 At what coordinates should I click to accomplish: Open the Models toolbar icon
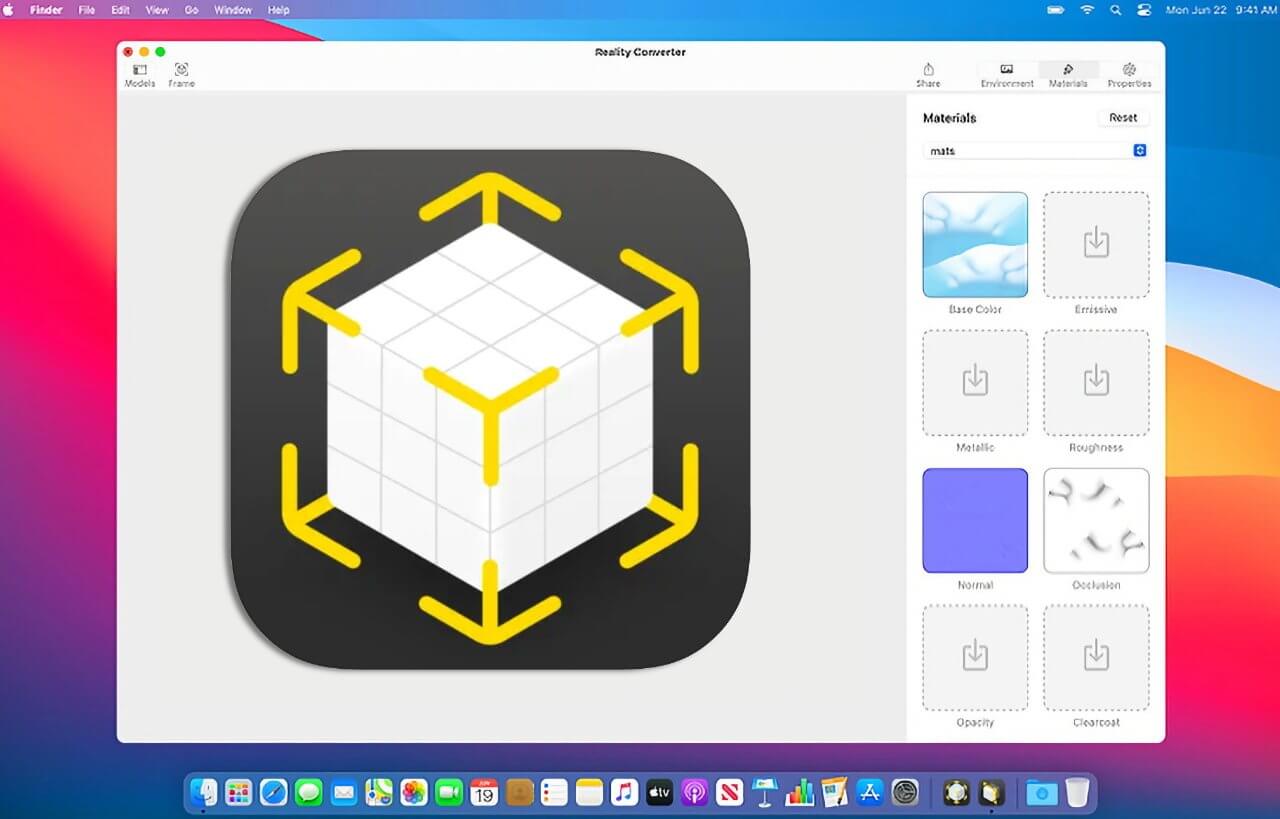pos(139,75)
